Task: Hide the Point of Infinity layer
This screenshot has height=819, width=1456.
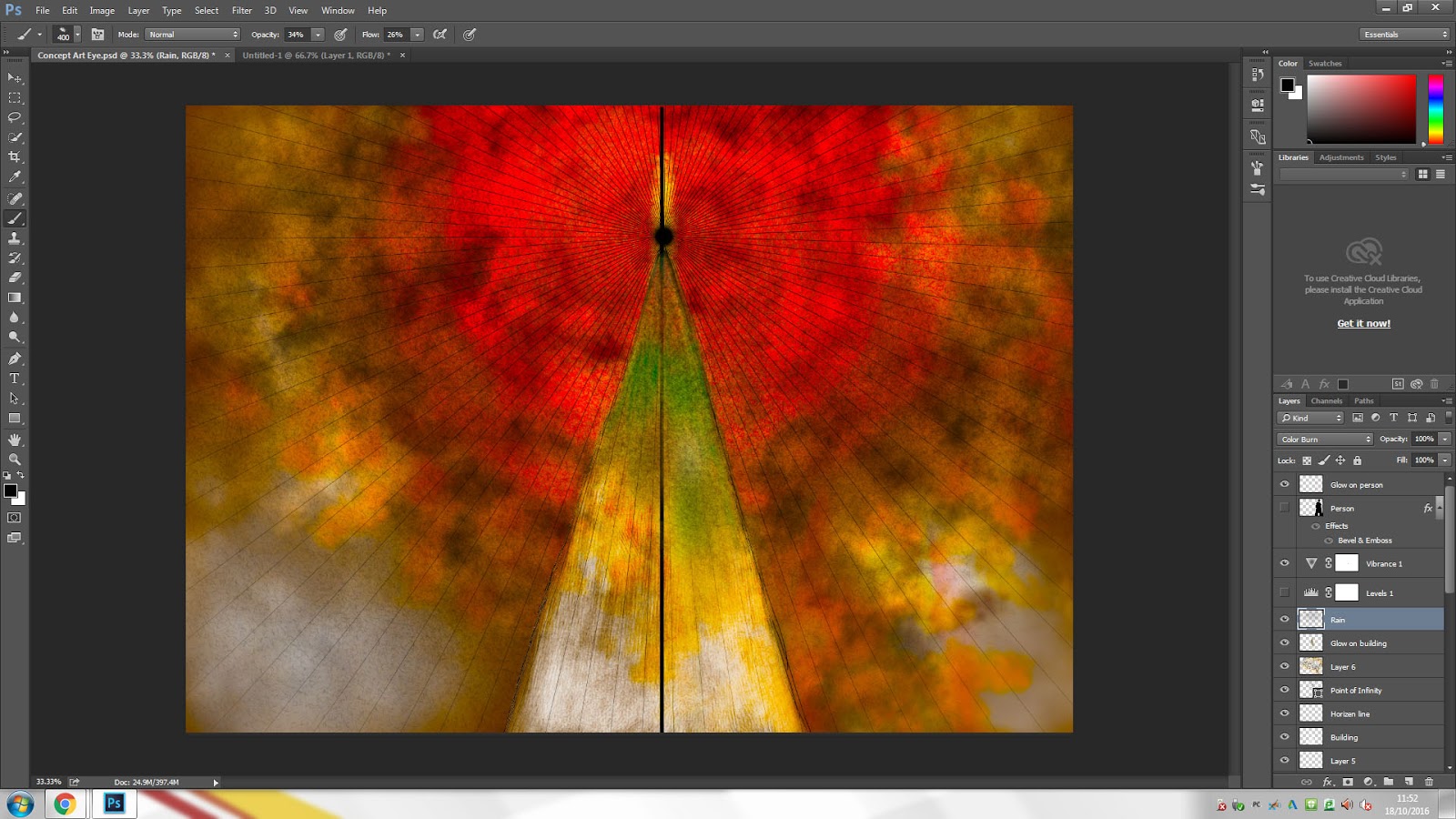Action: pos(1285,690)
